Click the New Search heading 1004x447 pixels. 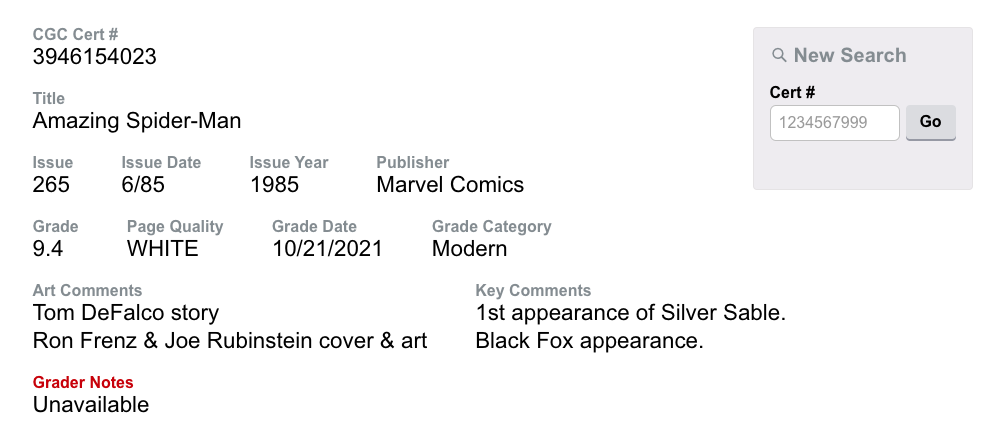849,56
